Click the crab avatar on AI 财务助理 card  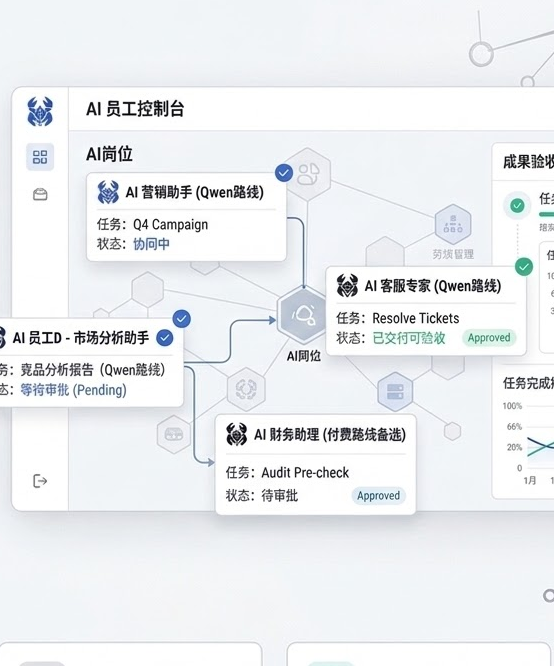(236, 434)
